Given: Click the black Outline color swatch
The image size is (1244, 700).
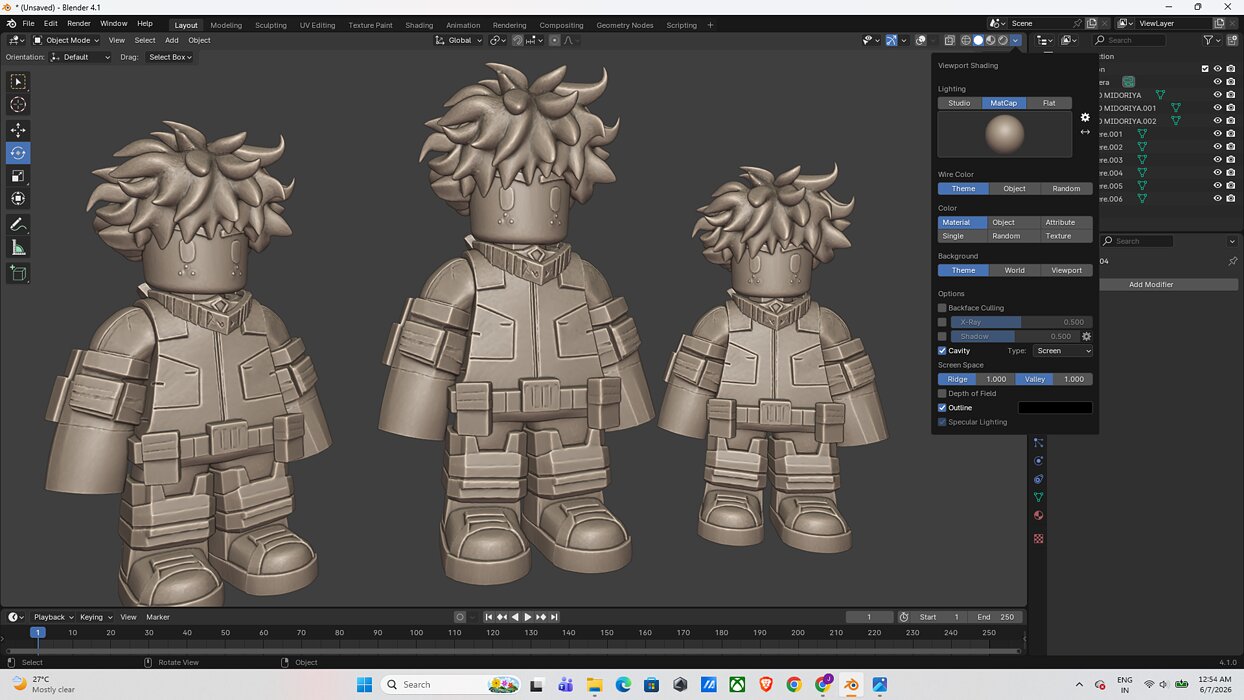Looking at the screenshot, I should coord(1055,408).
